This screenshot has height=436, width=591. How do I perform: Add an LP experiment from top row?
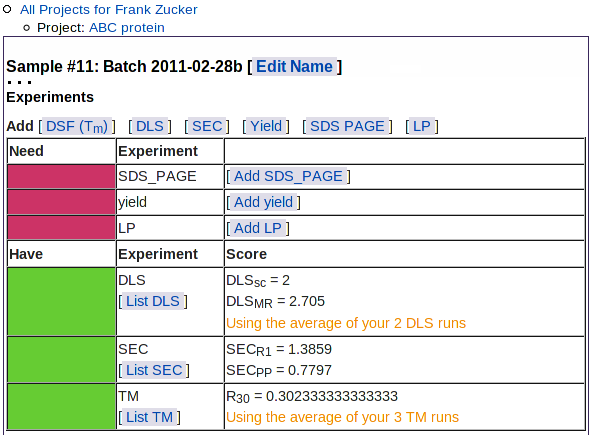[422, 126]
